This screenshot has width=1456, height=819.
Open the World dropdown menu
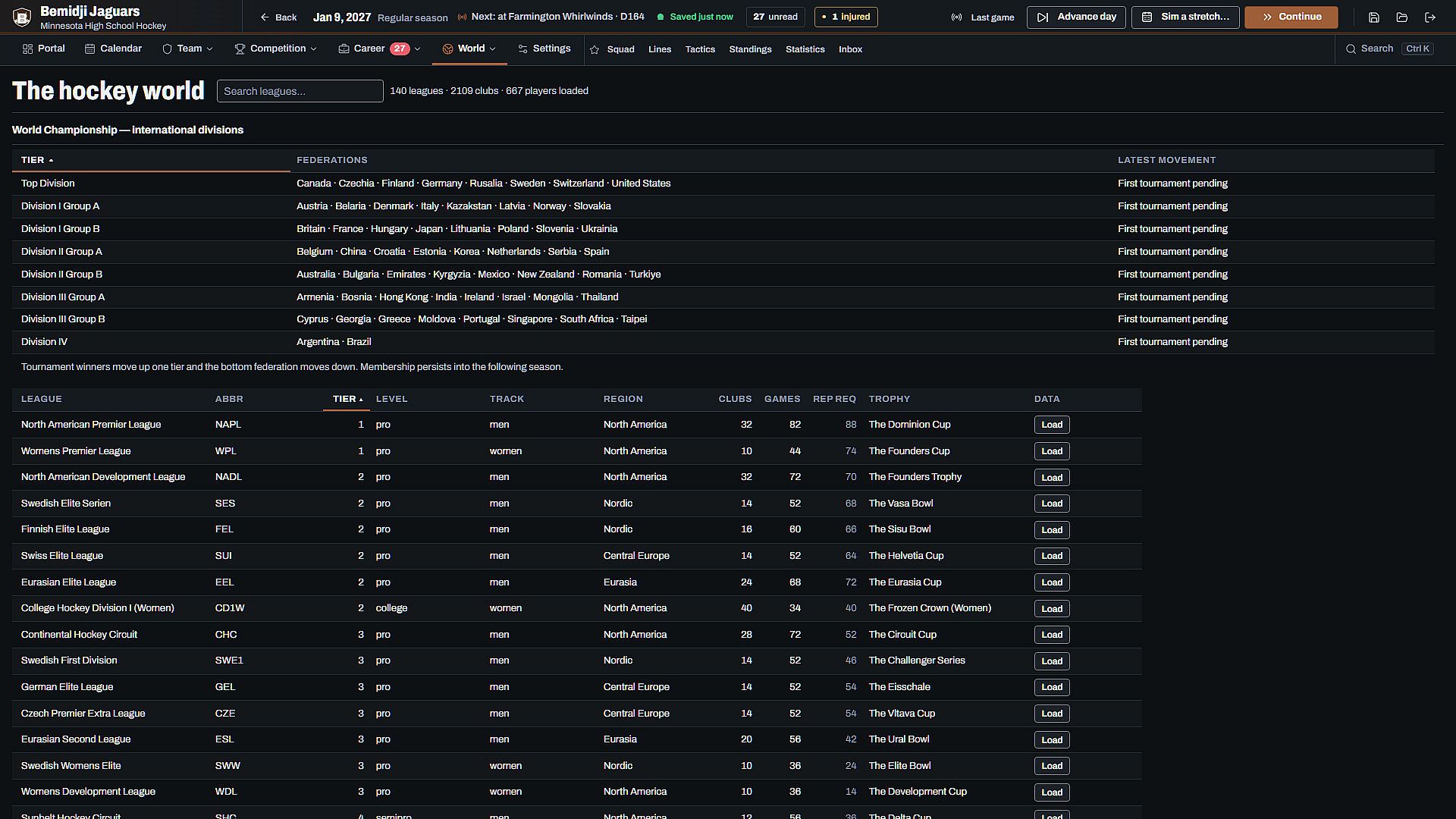[x=469, y=49]
